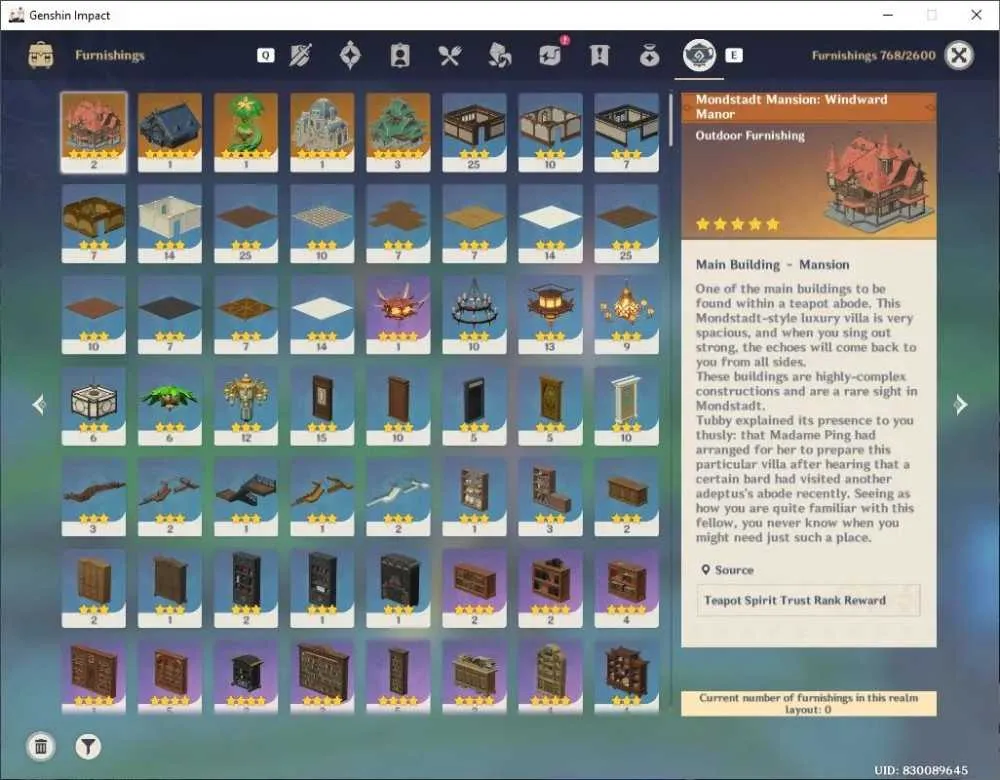Click the mansion preview image in details

coord(879,180)
